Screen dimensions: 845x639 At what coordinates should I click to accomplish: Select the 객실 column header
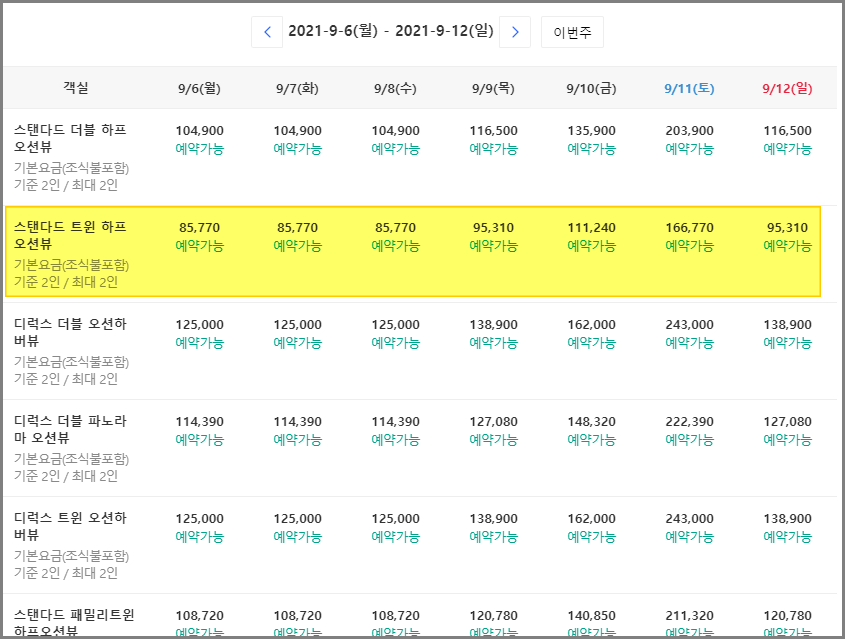click(x=76, y=87)
